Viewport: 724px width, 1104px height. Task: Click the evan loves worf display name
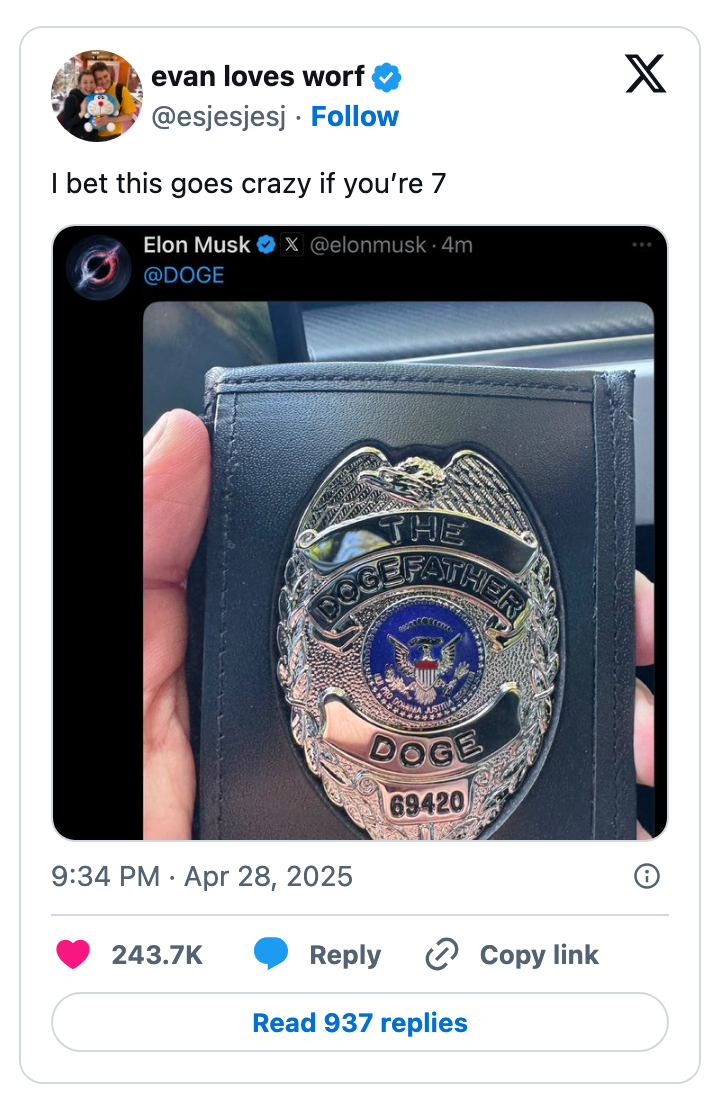(x=260, y=76)
